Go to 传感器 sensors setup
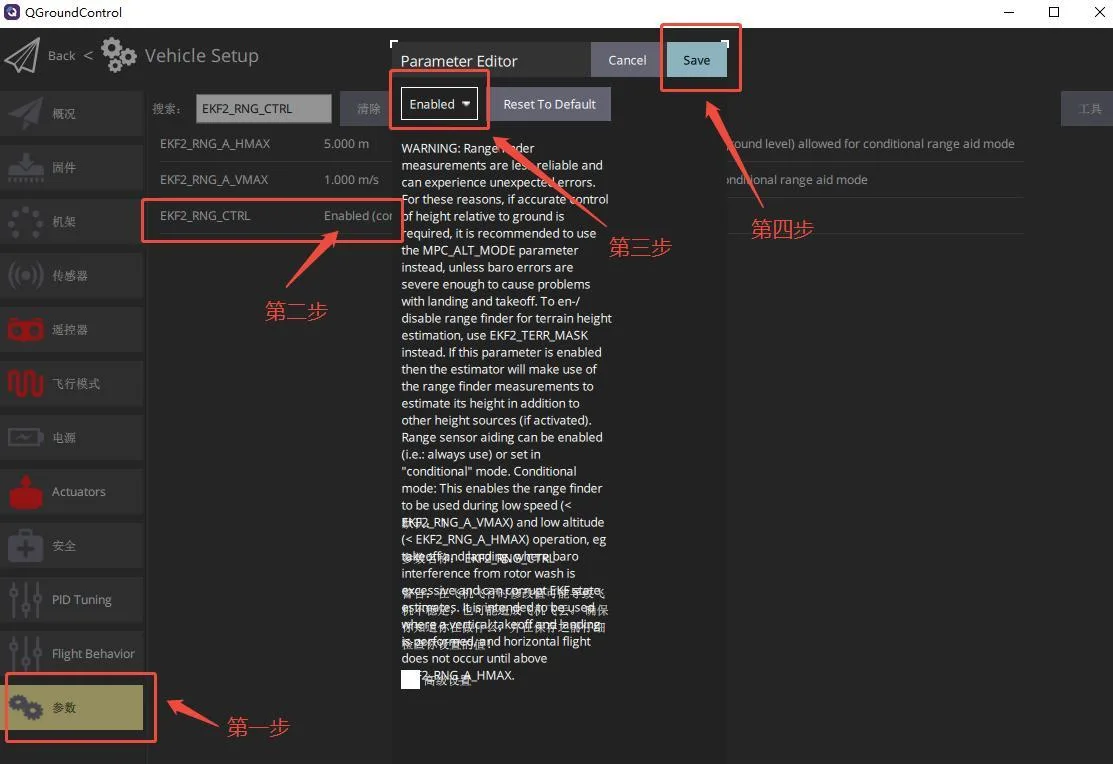This screenshot has height=764, width=1113. [x=72, y=275]
